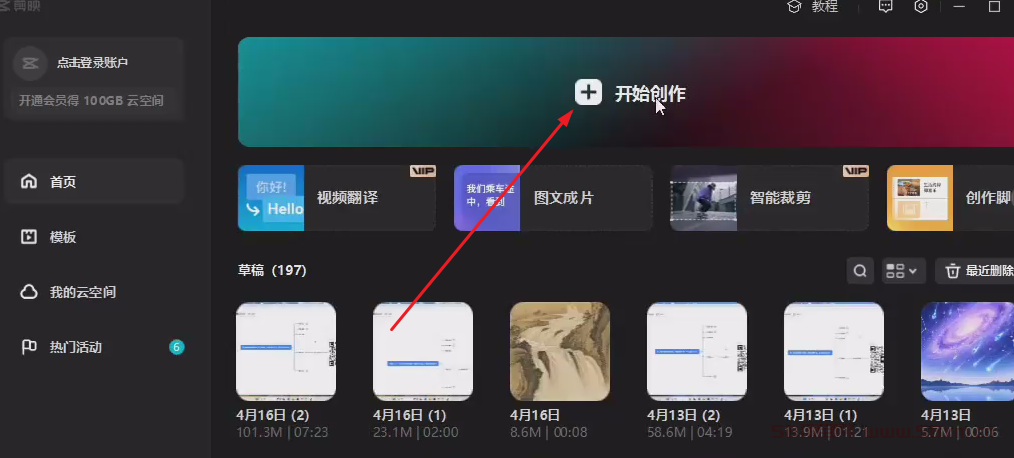Search drafts with the magnifier icon

coord(859,271)
